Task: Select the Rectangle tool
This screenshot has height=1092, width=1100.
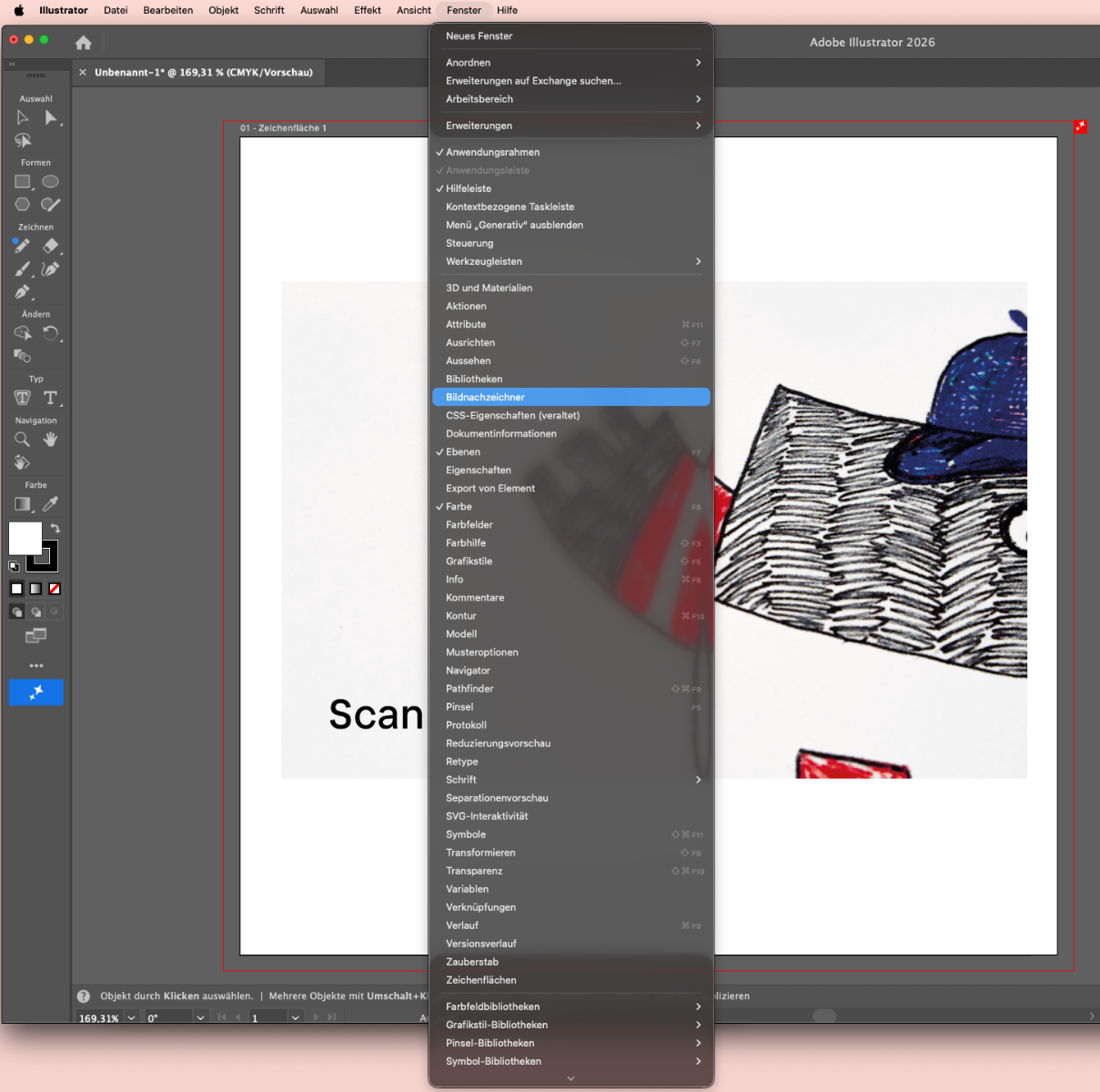Action: [x=23, y=182]
